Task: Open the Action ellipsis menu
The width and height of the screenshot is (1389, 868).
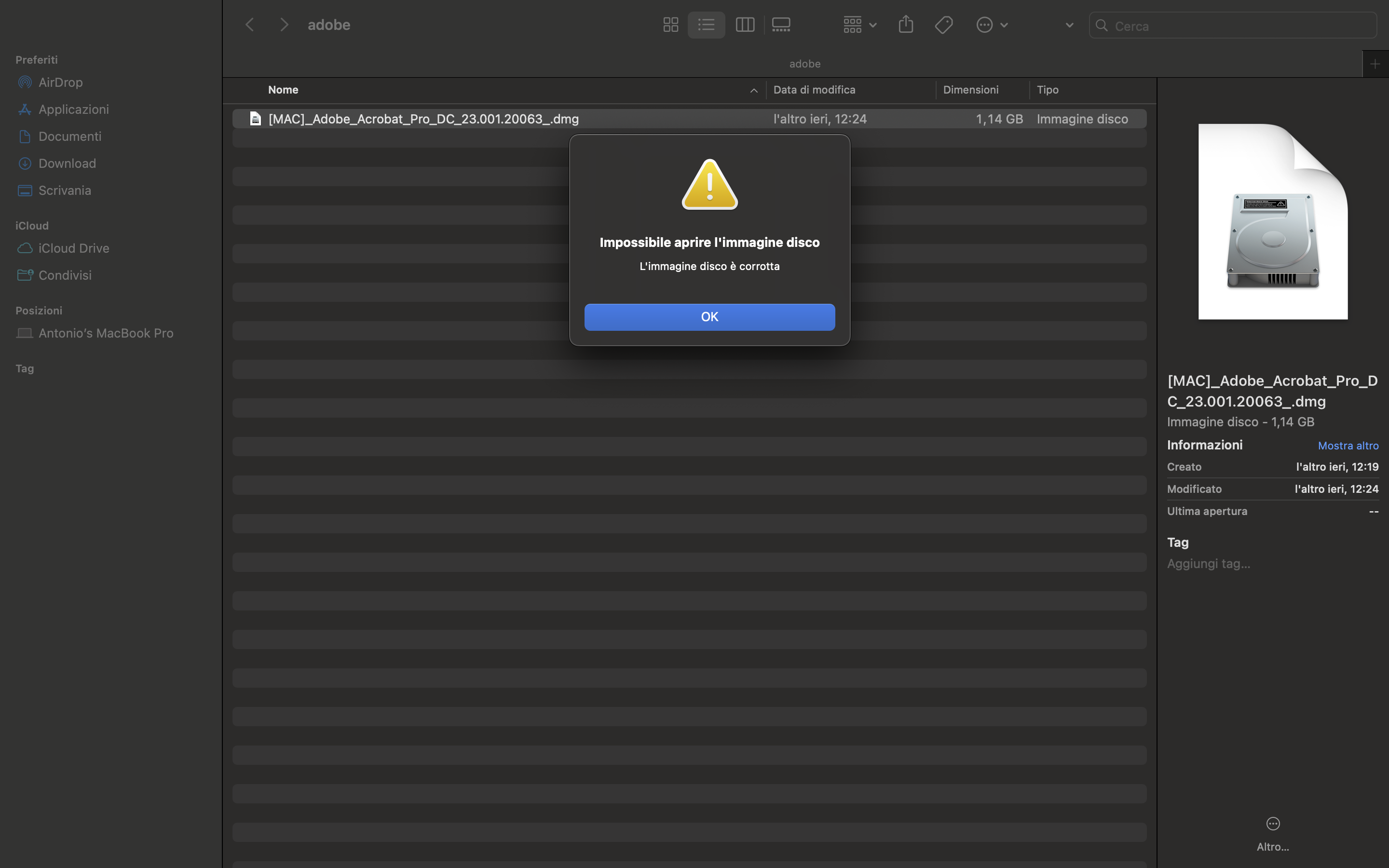Action: [x=992, y=25]
